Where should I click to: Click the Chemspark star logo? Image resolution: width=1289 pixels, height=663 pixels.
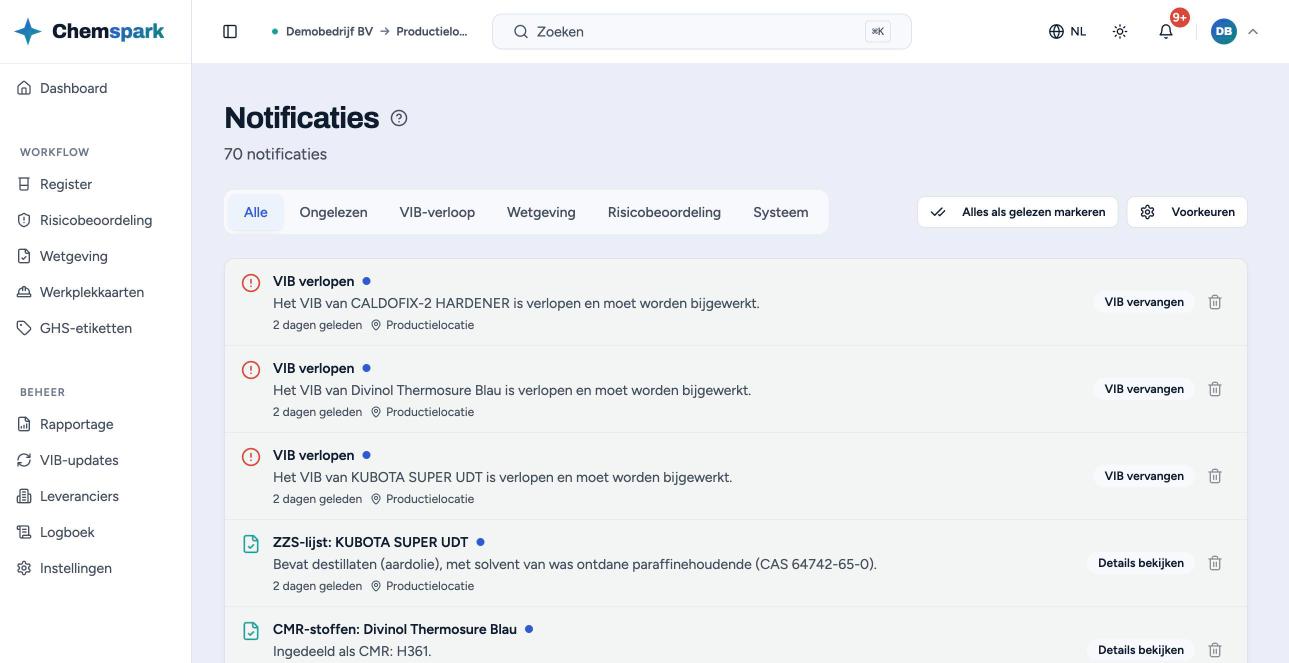[28, 31]
